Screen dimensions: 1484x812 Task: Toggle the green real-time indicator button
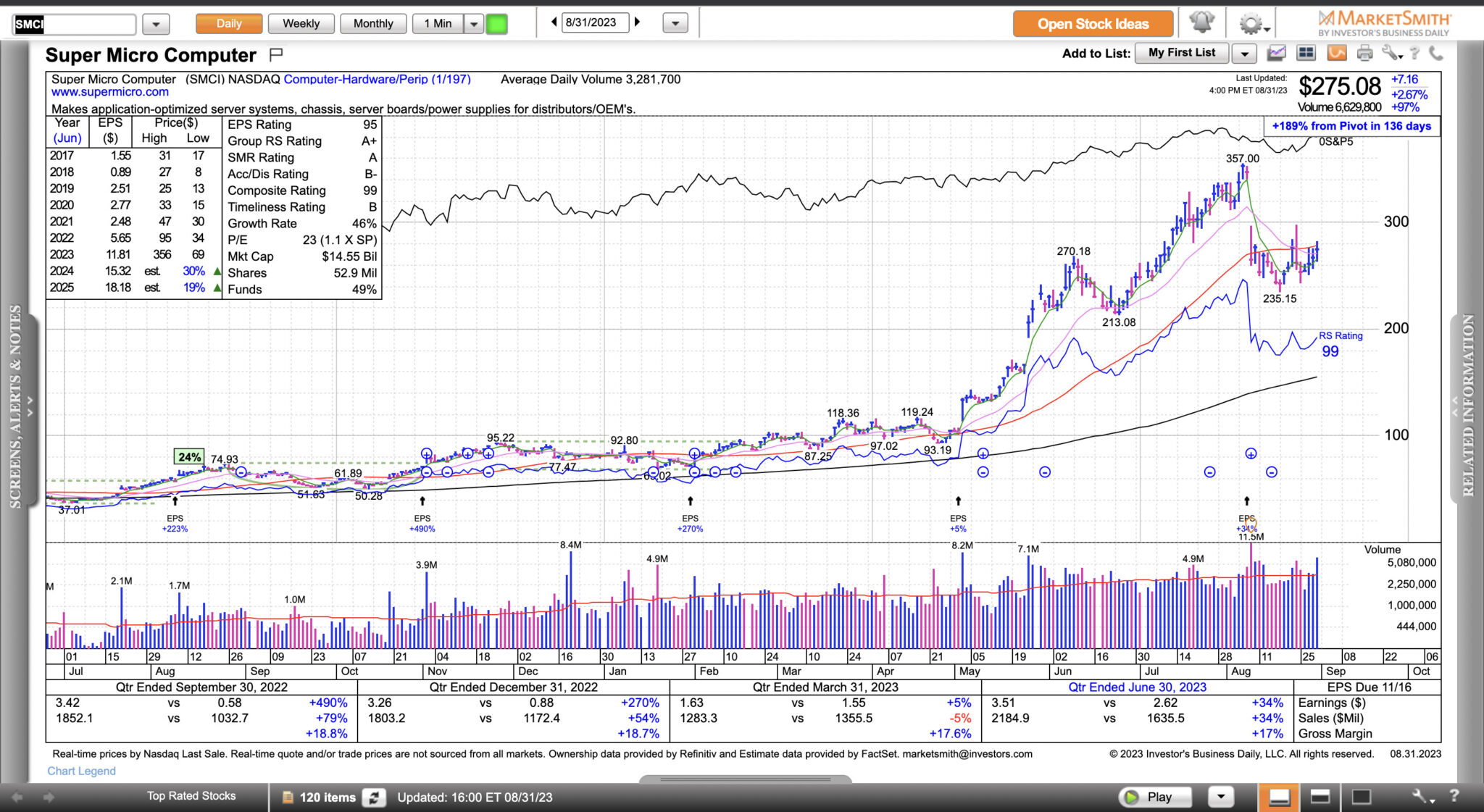pos(496,24)
